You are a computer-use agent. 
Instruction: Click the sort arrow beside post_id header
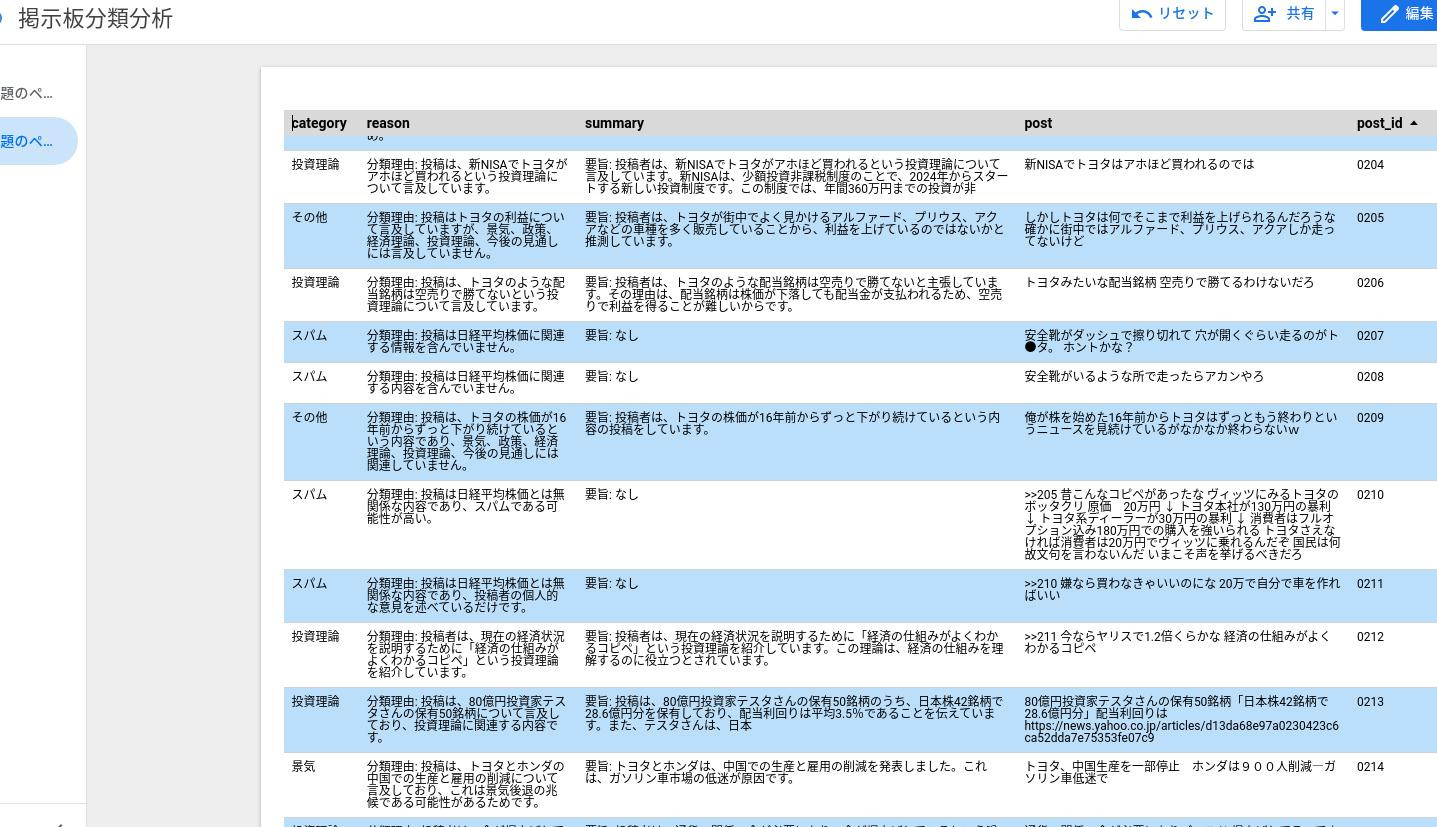click(x=1414, y=123)
